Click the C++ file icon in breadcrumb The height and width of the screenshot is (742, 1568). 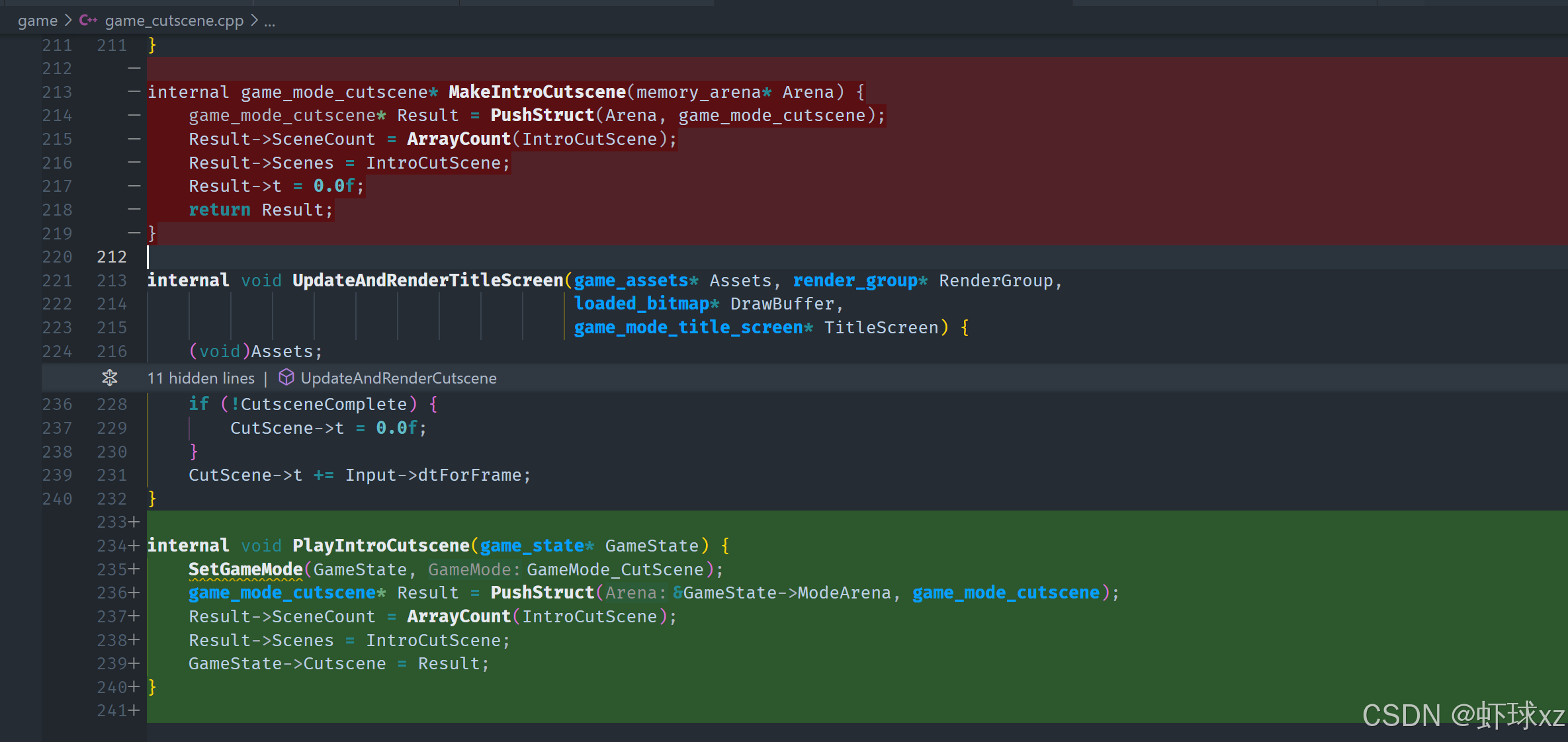88,21
